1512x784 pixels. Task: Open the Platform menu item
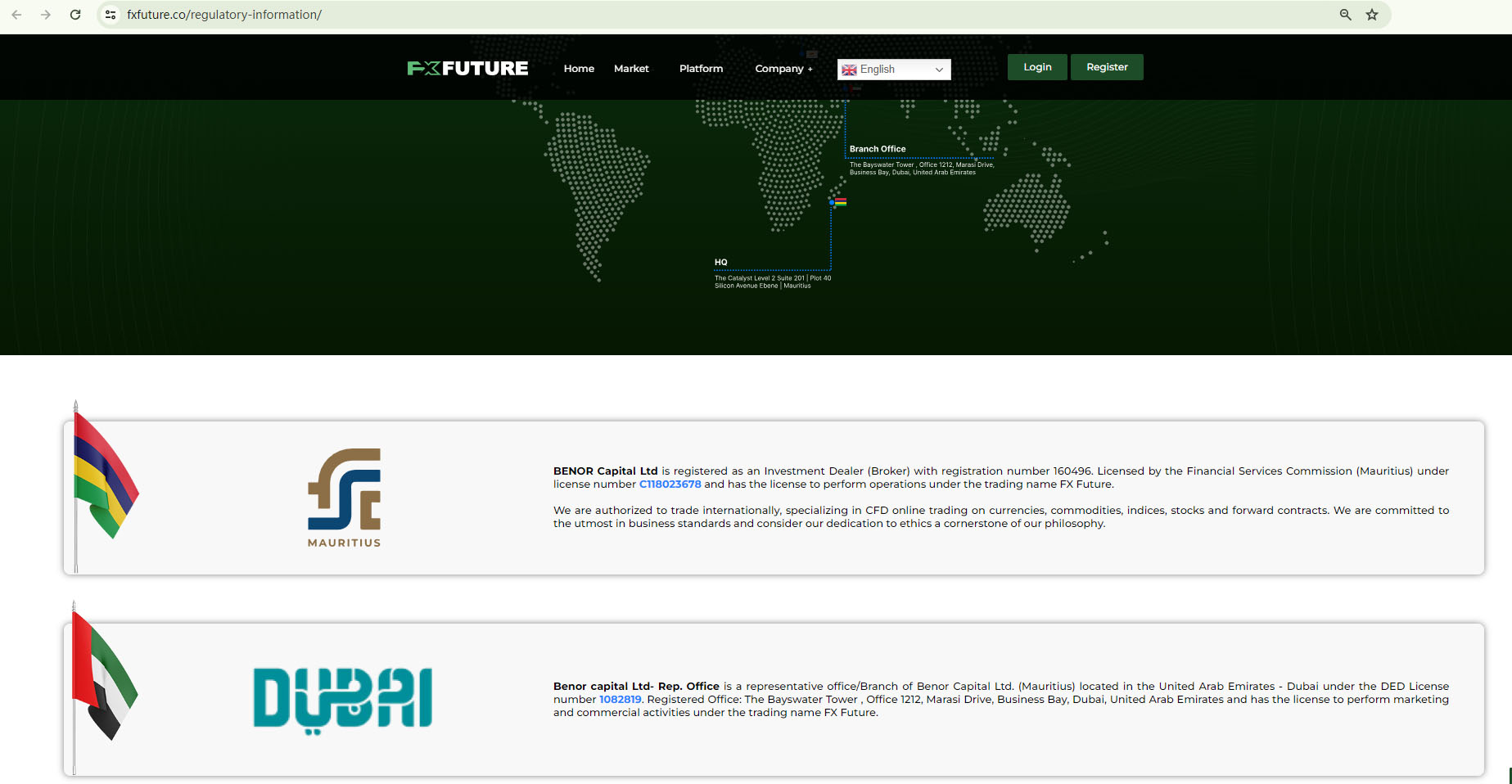(701, 69)
